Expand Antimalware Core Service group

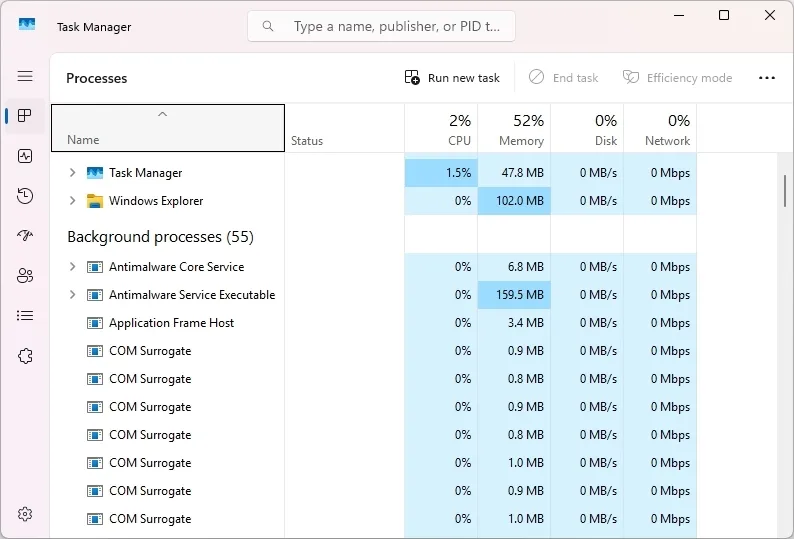(72, 266)
